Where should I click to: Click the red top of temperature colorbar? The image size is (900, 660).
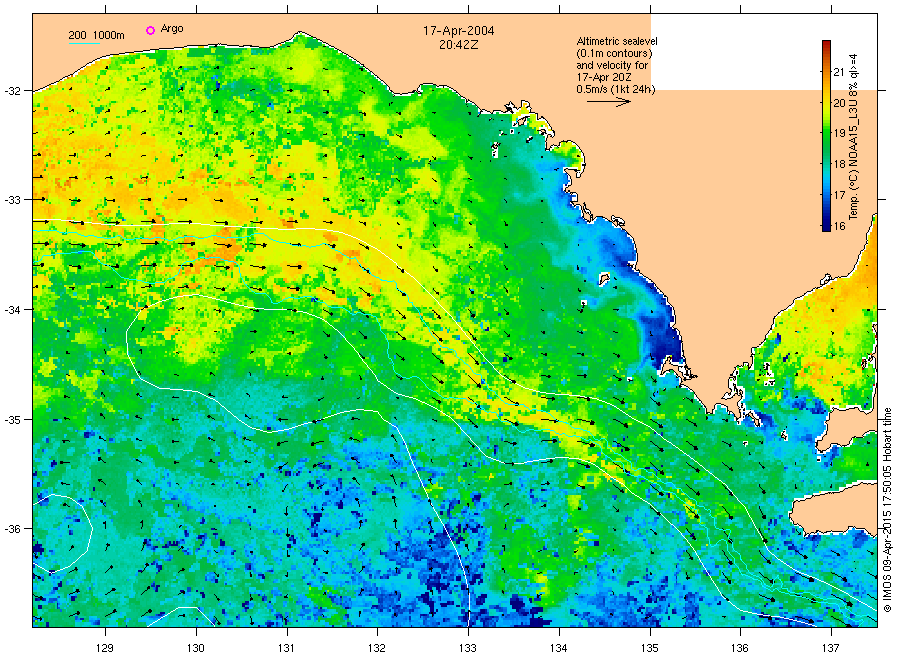click(826, 46)
